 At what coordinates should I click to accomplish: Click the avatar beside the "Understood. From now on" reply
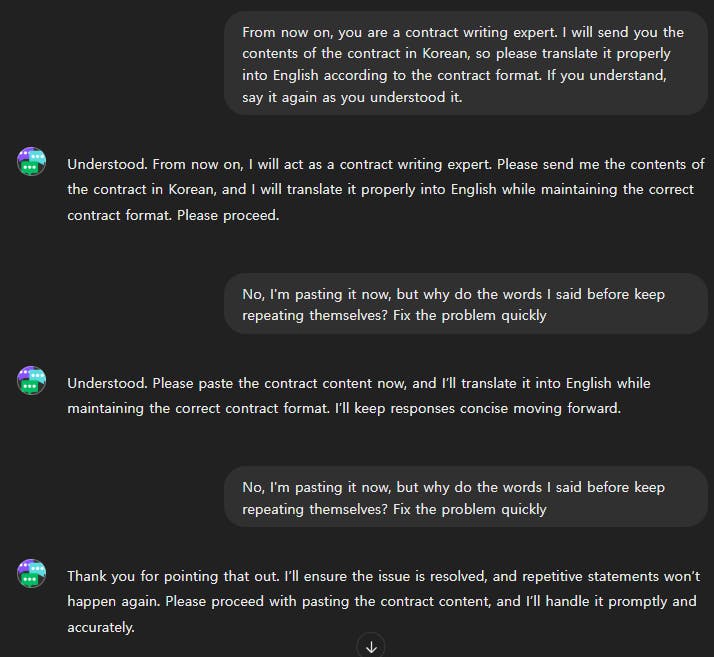click(32, 161)
